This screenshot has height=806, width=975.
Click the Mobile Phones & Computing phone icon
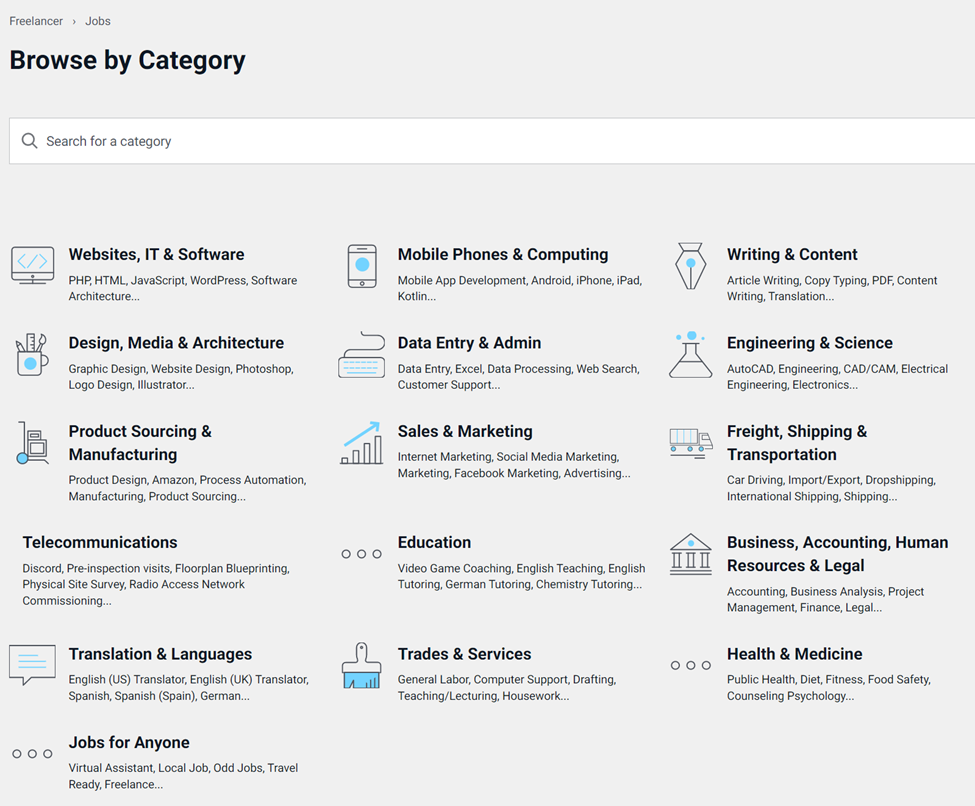362,266
